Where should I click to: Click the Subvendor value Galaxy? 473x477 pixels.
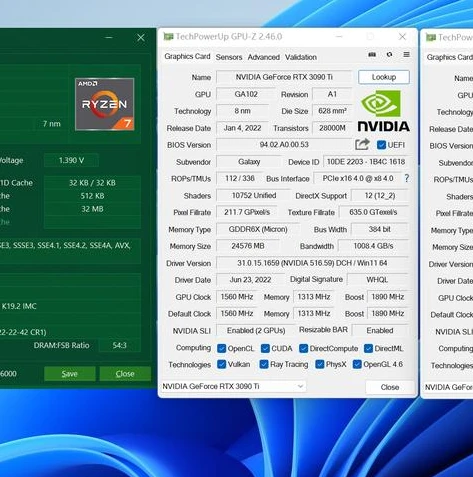(x=249, y=162)
